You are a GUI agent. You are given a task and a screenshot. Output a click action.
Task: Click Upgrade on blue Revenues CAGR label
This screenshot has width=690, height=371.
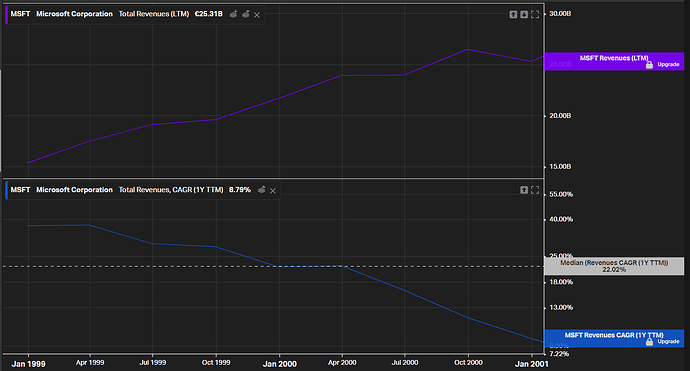click(668, 342)
